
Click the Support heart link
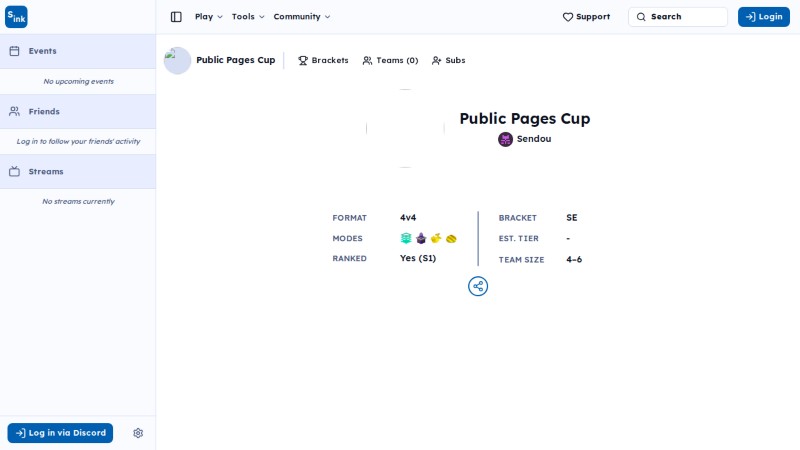586,17
